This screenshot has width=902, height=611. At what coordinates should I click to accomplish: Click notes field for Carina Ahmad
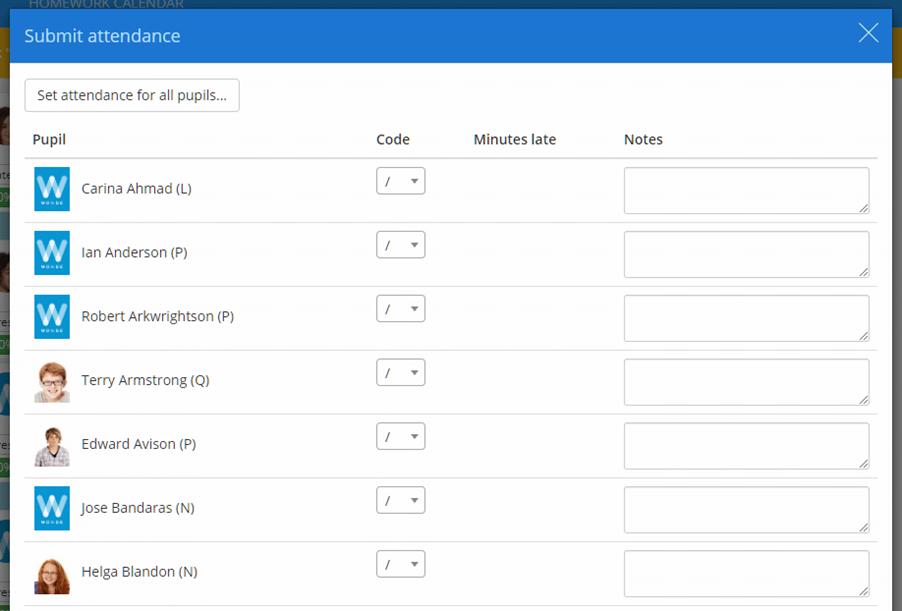tap(746, 190)
